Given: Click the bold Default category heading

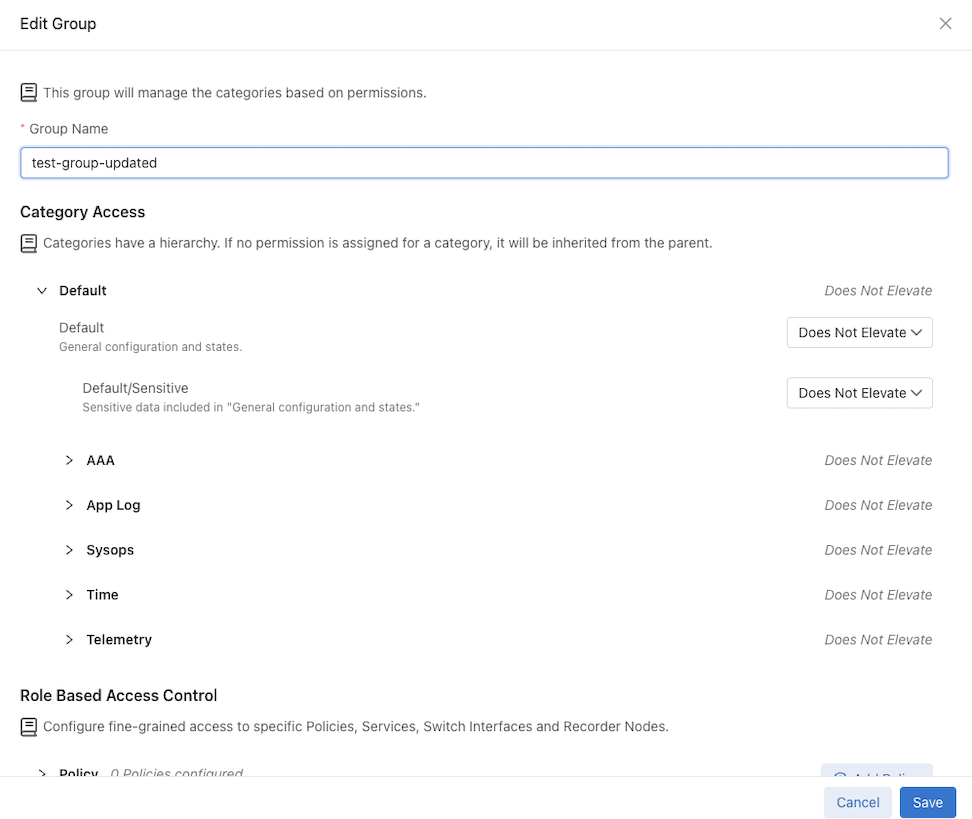Looking at the screenshot, I should pyautogui.click(x=83, y=290).
